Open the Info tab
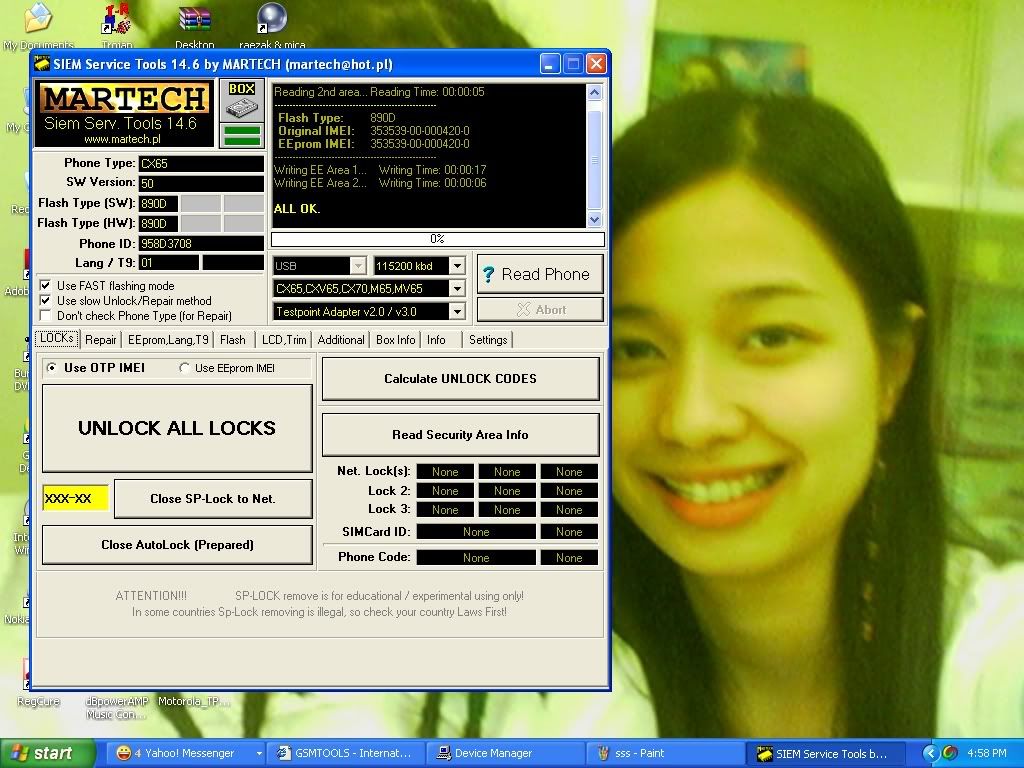Image resolution: width=1024 pixels, height=768 pixels. click(x=436, y=340)
